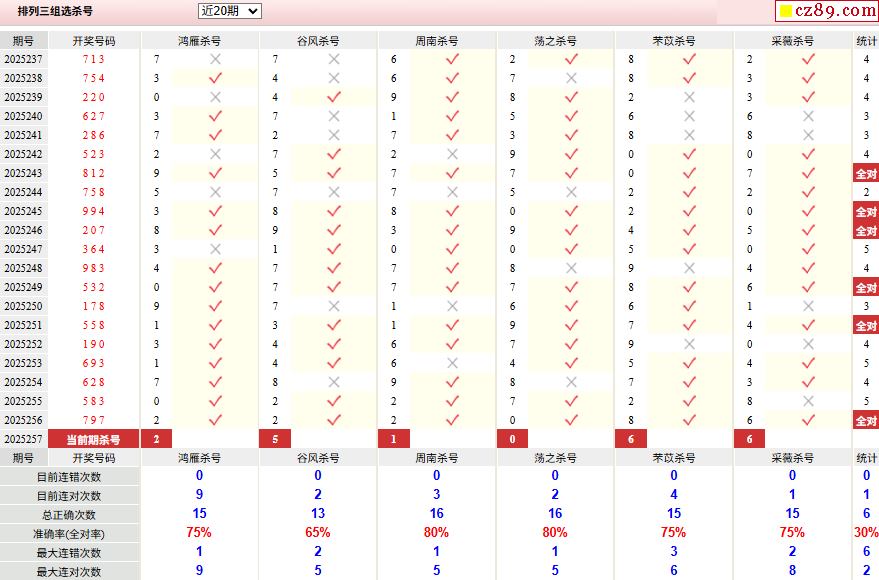Click the 准确率(全对率) row label
The image size is (879, 580).
[x=69, y=534]
